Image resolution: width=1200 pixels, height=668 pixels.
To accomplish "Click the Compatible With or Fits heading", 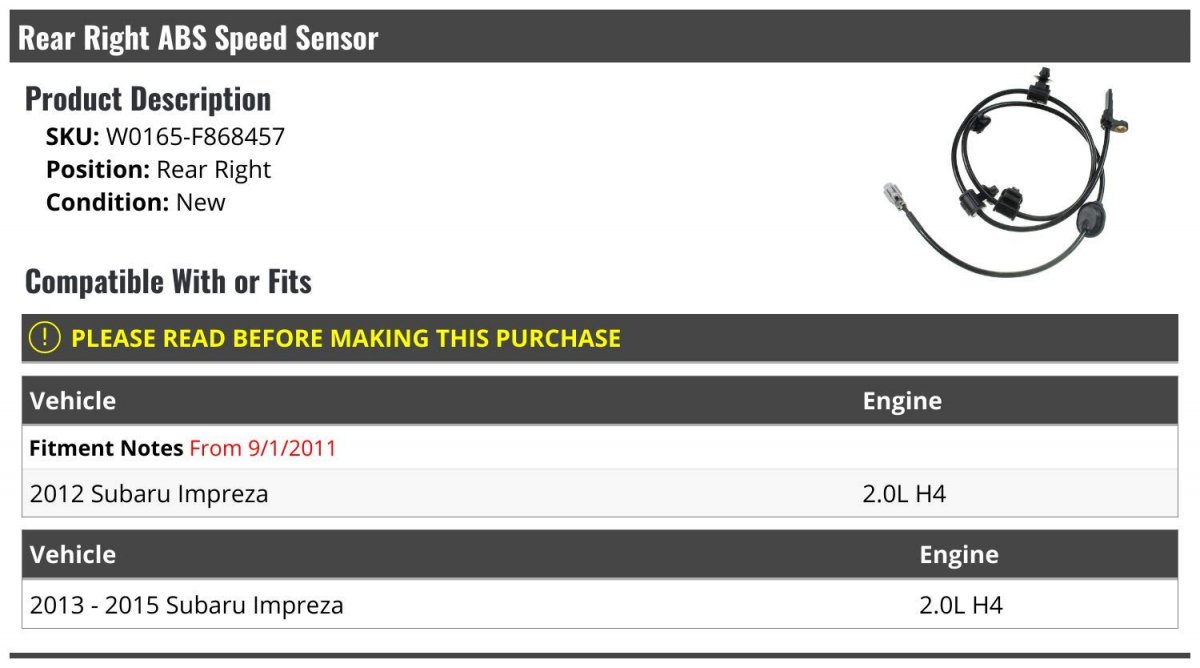I will pos(168,282).
